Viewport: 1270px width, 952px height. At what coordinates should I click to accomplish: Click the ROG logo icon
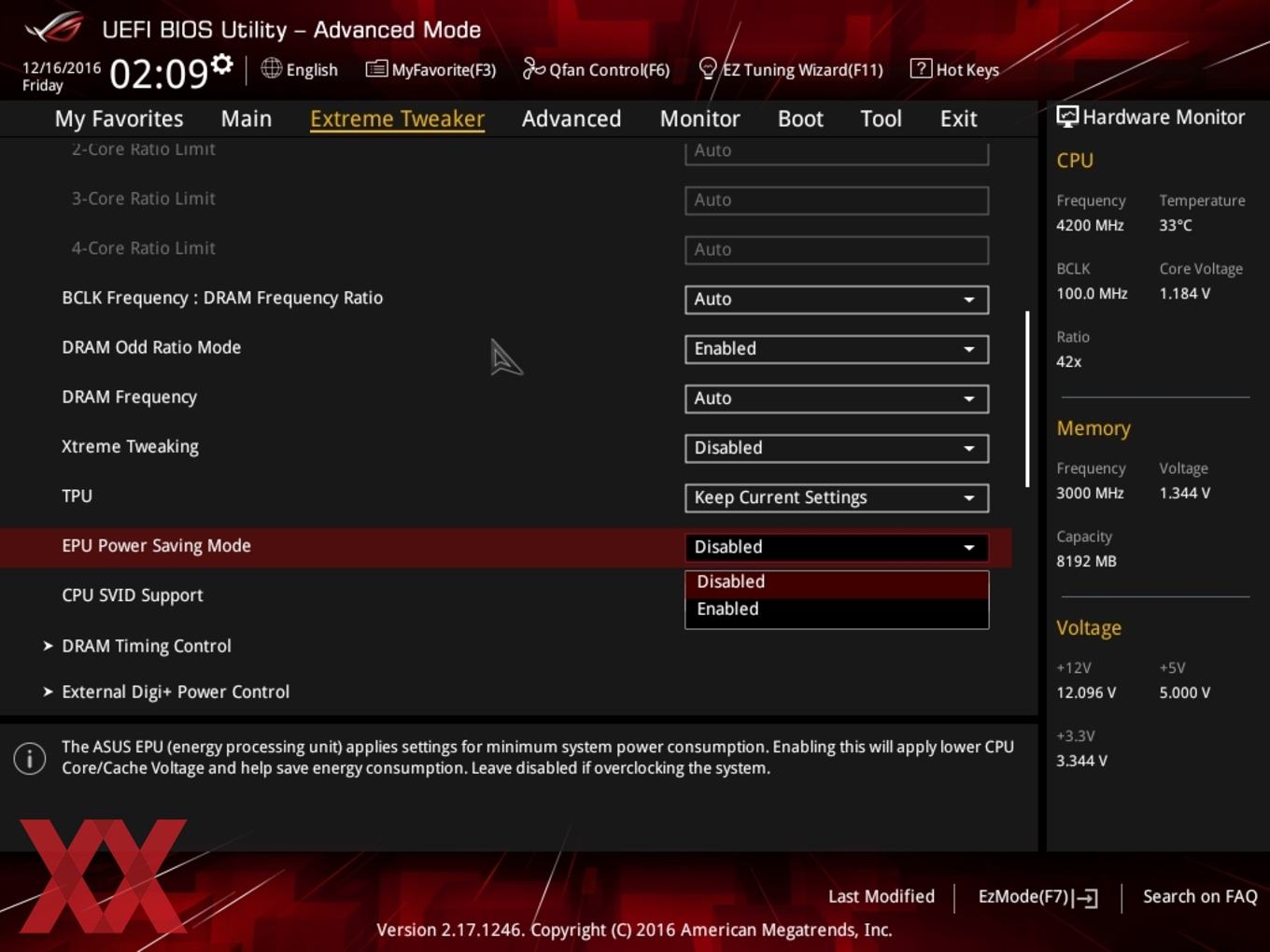(x=54, y=28)
